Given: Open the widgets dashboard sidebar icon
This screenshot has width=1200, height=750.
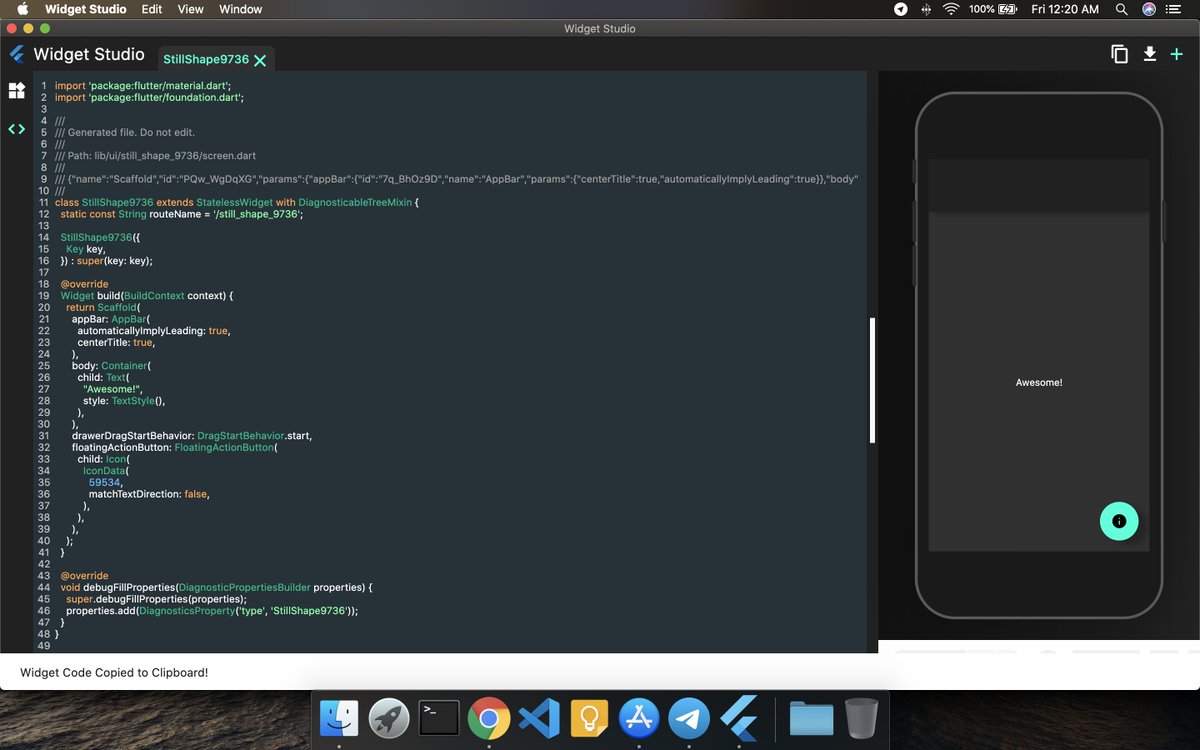Looking at the screenshot, I should 16,91.
